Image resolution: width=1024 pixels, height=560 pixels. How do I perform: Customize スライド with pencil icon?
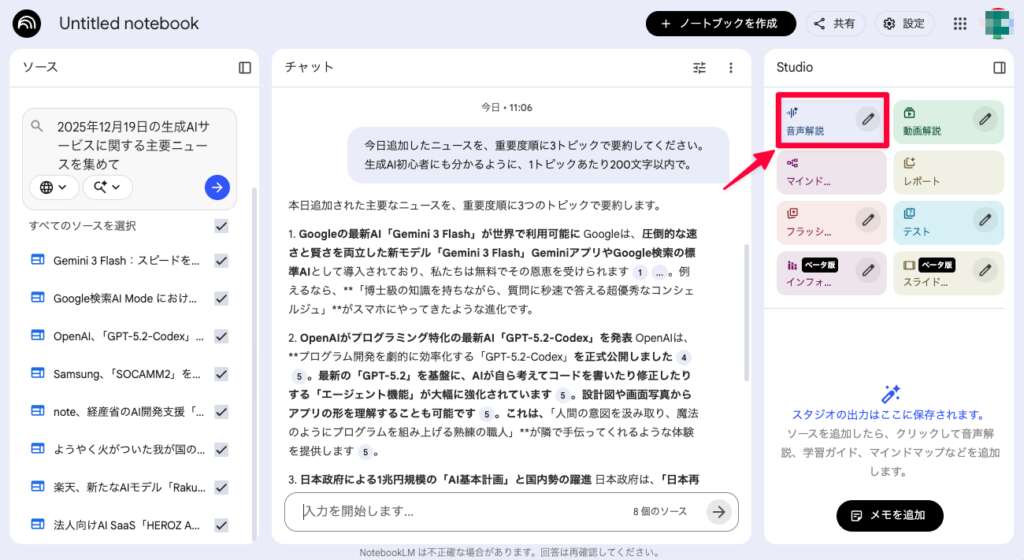(x=985, y=270)
